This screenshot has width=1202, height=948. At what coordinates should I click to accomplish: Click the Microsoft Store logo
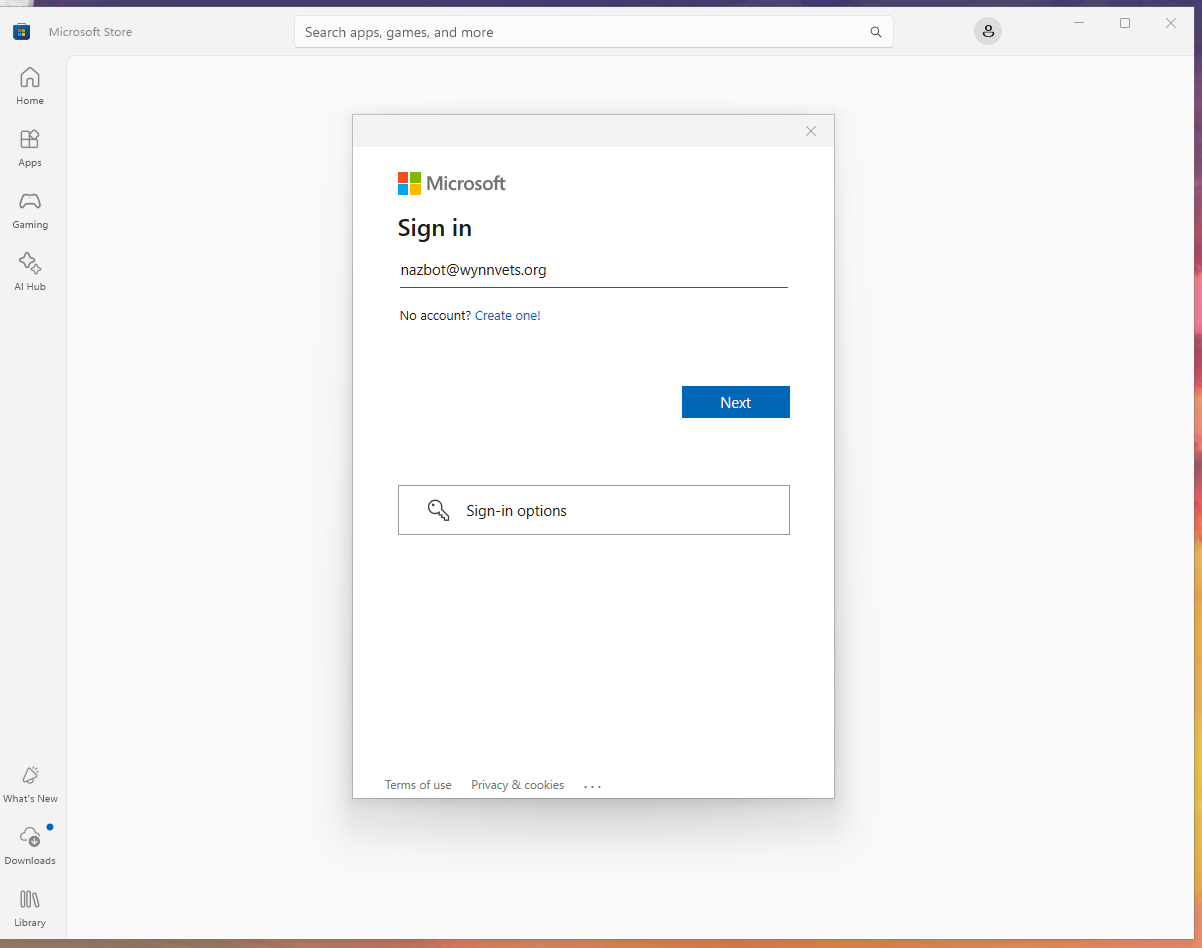(21, 31)
